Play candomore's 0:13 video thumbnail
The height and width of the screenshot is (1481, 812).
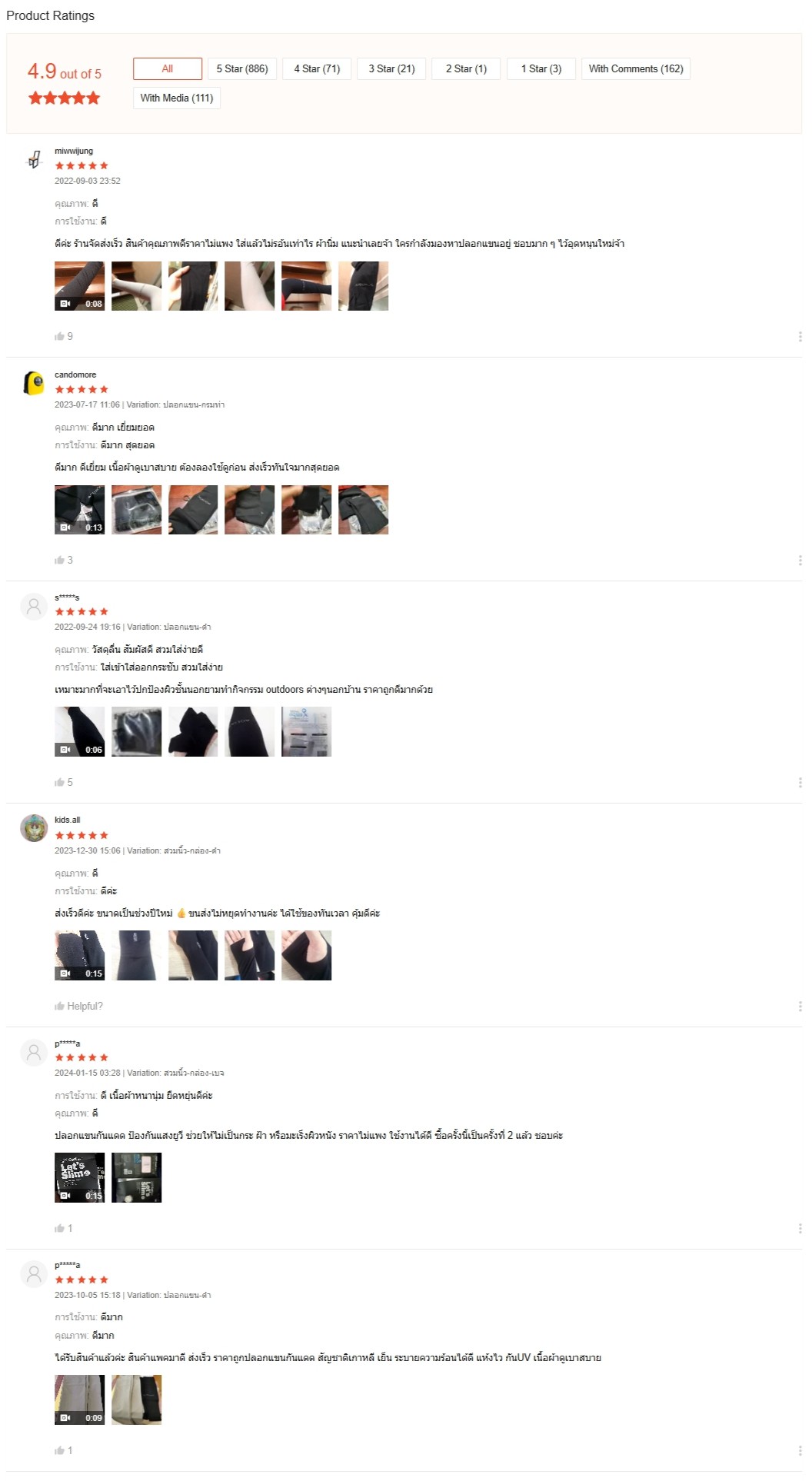point(79,510)
